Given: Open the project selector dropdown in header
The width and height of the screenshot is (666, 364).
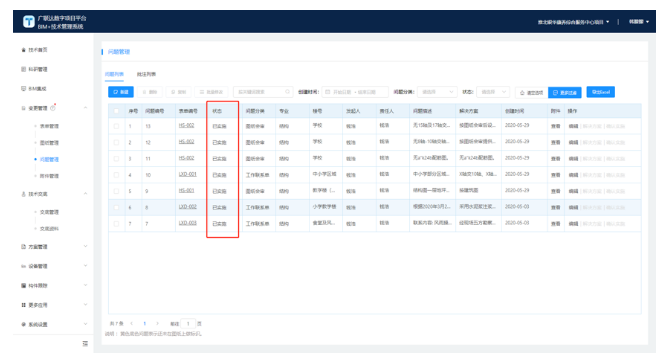Looking at the screenshot, I should click(x=573, y=22).
